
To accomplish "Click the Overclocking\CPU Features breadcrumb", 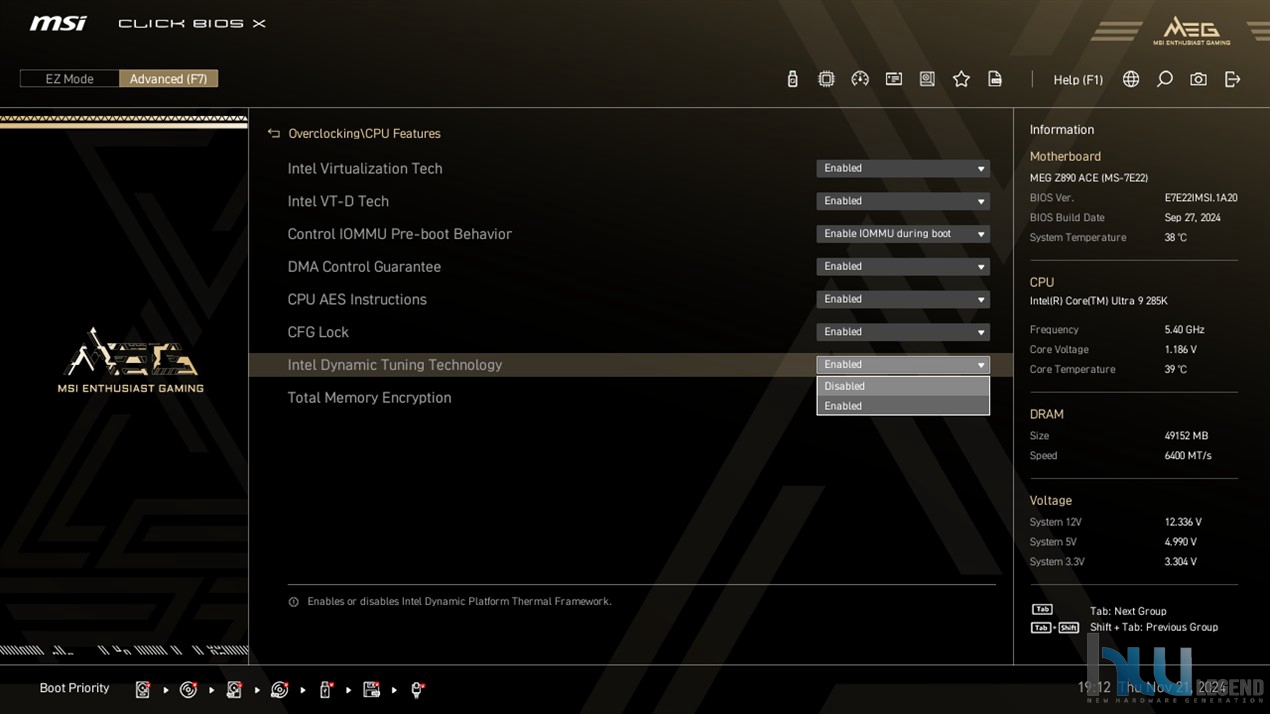I will (x=364, y=133).
